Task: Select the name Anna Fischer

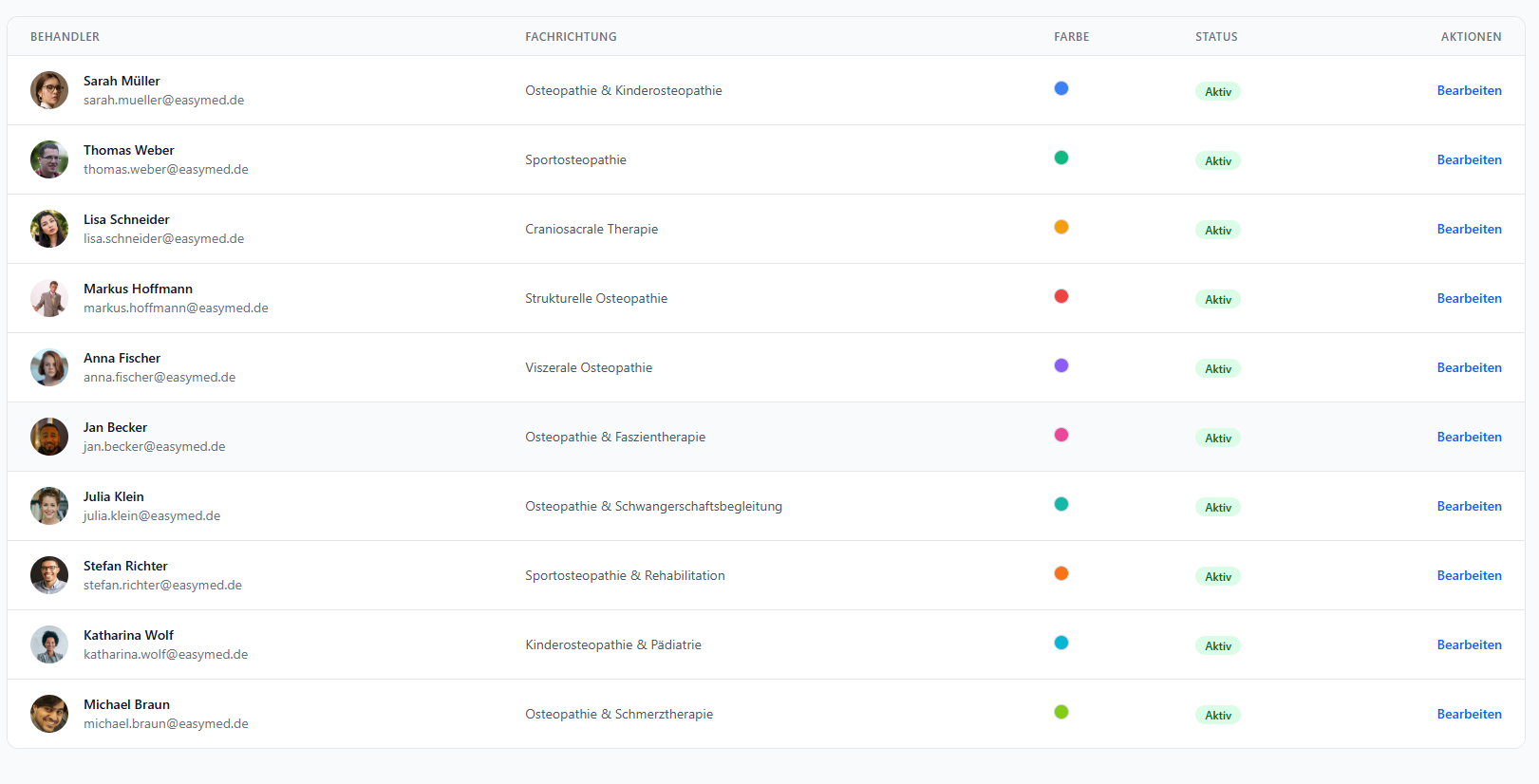Action: 122,358
